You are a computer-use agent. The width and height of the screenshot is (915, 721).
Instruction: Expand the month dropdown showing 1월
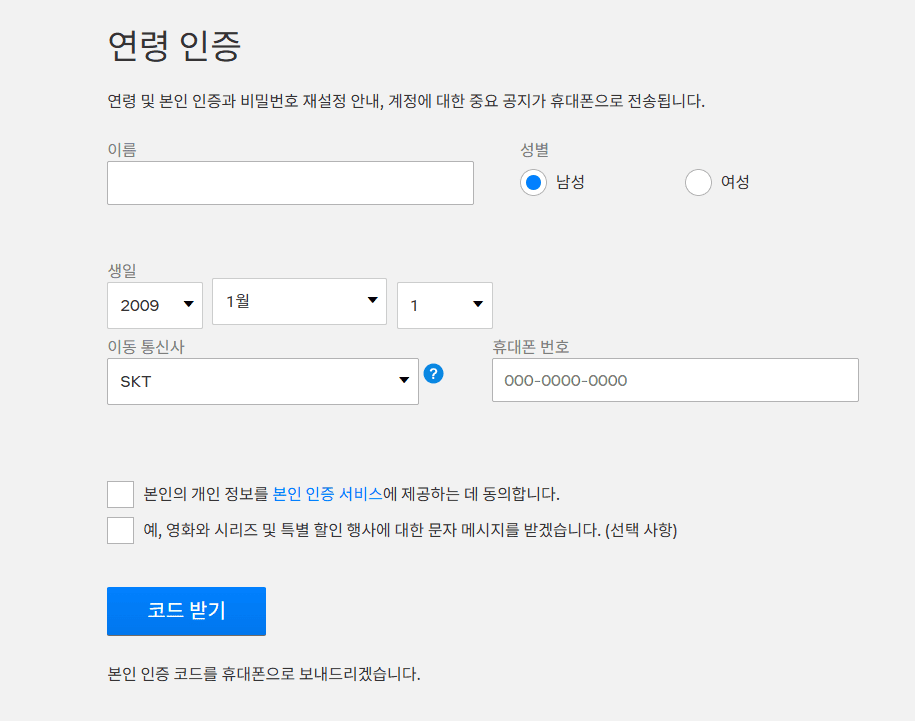[299, 301]
